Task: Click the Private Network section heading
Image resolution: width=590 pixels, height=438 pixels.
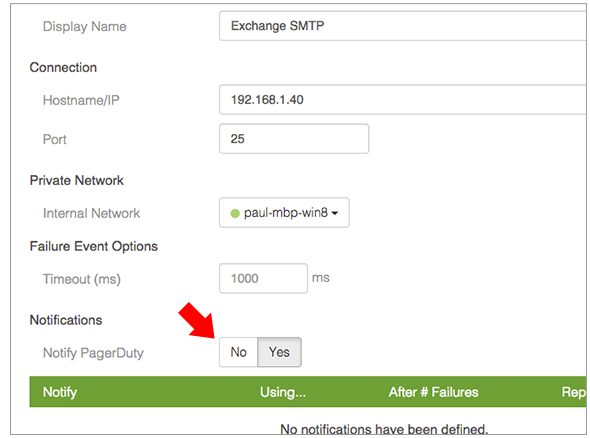Action: [x=77, y=180]
